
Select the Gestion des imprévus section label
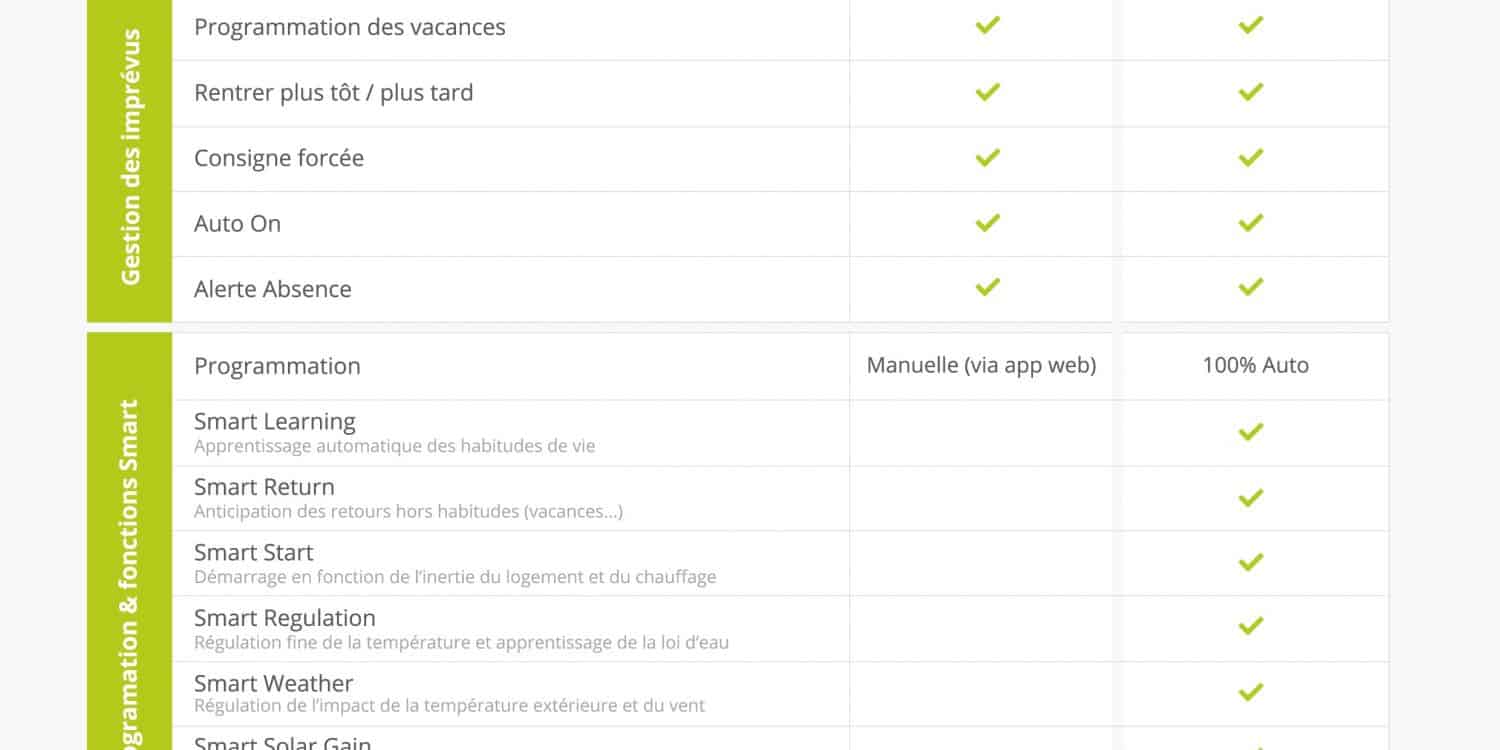(x=130, y=157)
